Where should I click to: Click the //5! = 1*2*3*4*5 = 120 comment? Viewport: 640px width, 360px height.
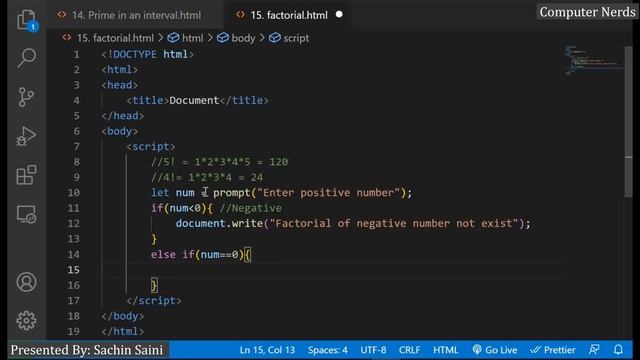(220, 162)
